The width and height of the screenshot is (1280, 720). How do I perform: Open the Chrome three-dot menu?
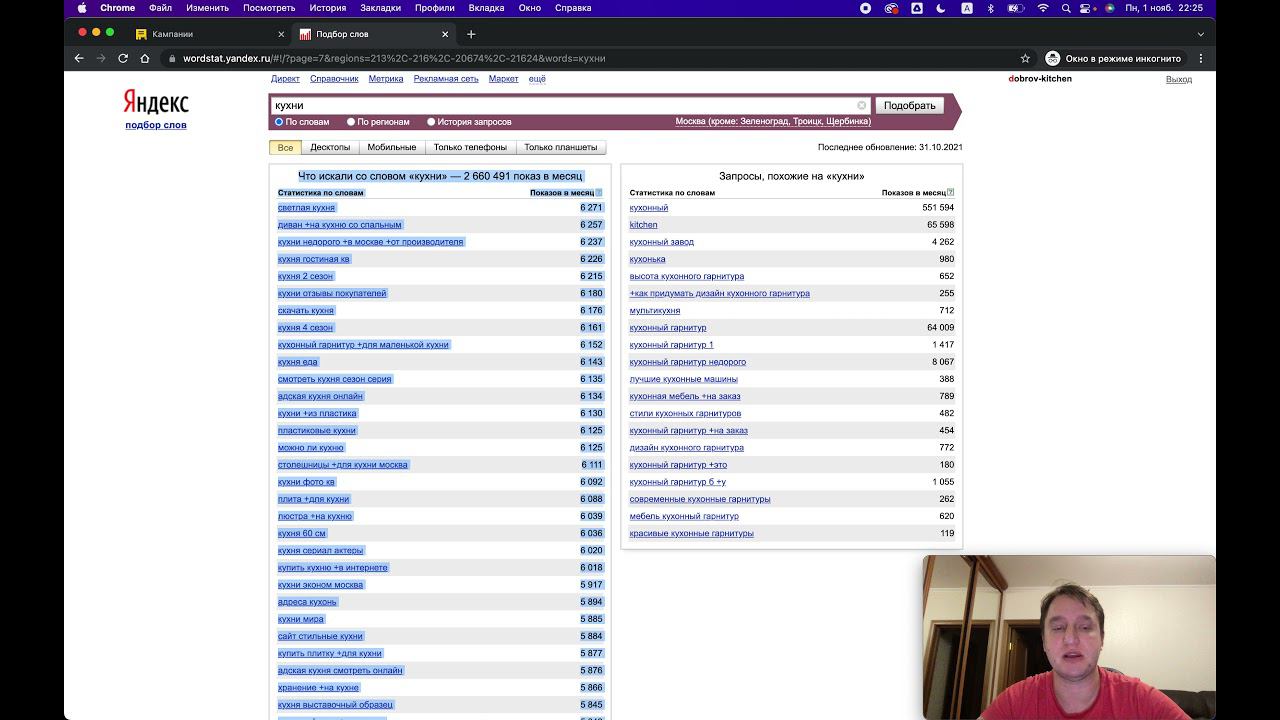1201,58
